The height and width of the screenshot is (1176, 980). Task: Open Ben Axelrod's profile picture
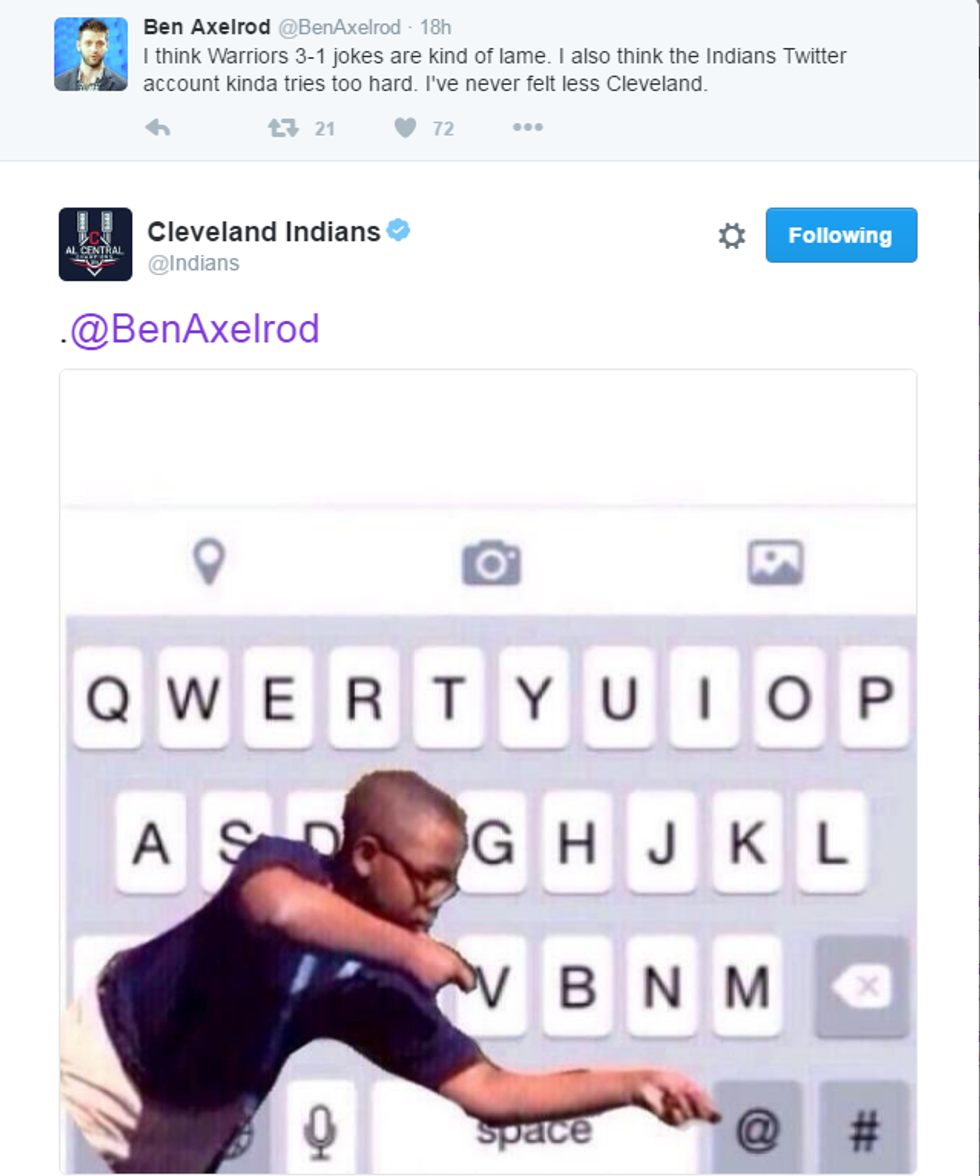tap(91, 54)
